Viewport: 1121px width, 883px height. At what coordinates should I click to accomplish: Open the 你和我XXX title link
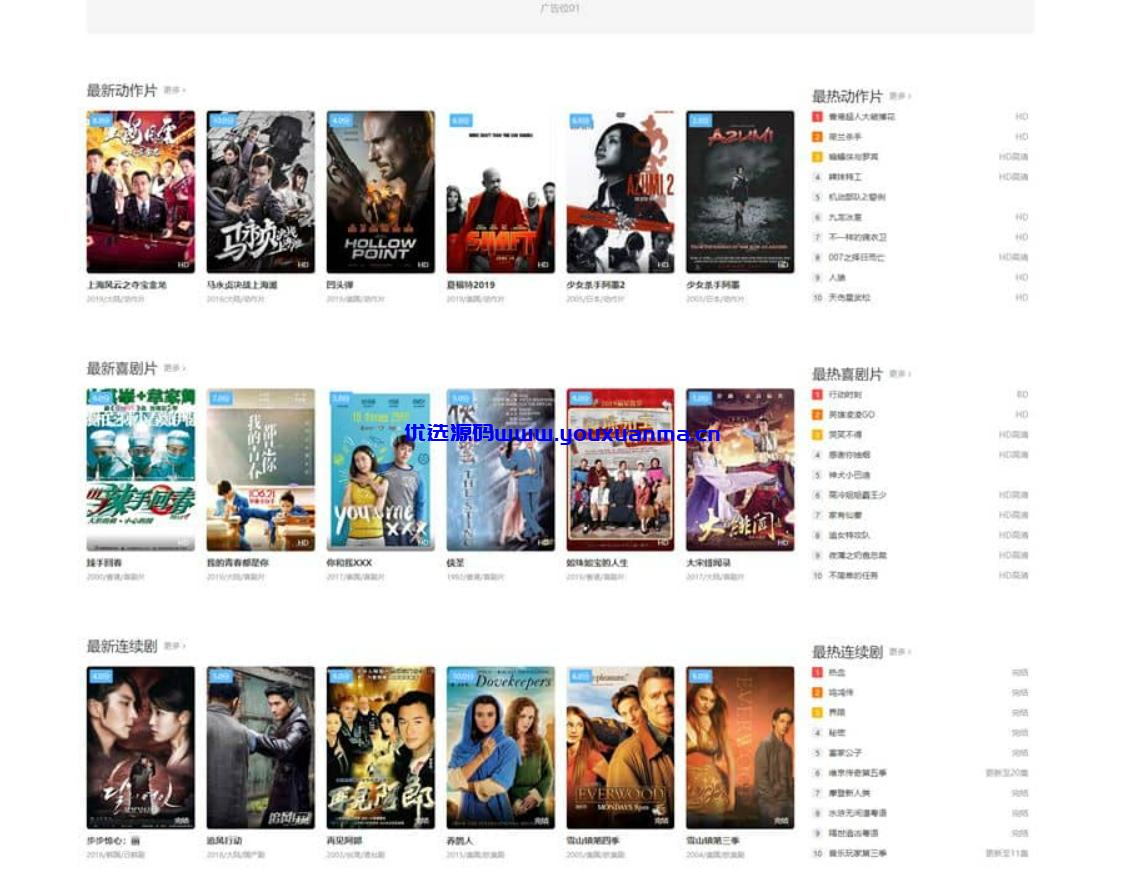tap(350, 563)
